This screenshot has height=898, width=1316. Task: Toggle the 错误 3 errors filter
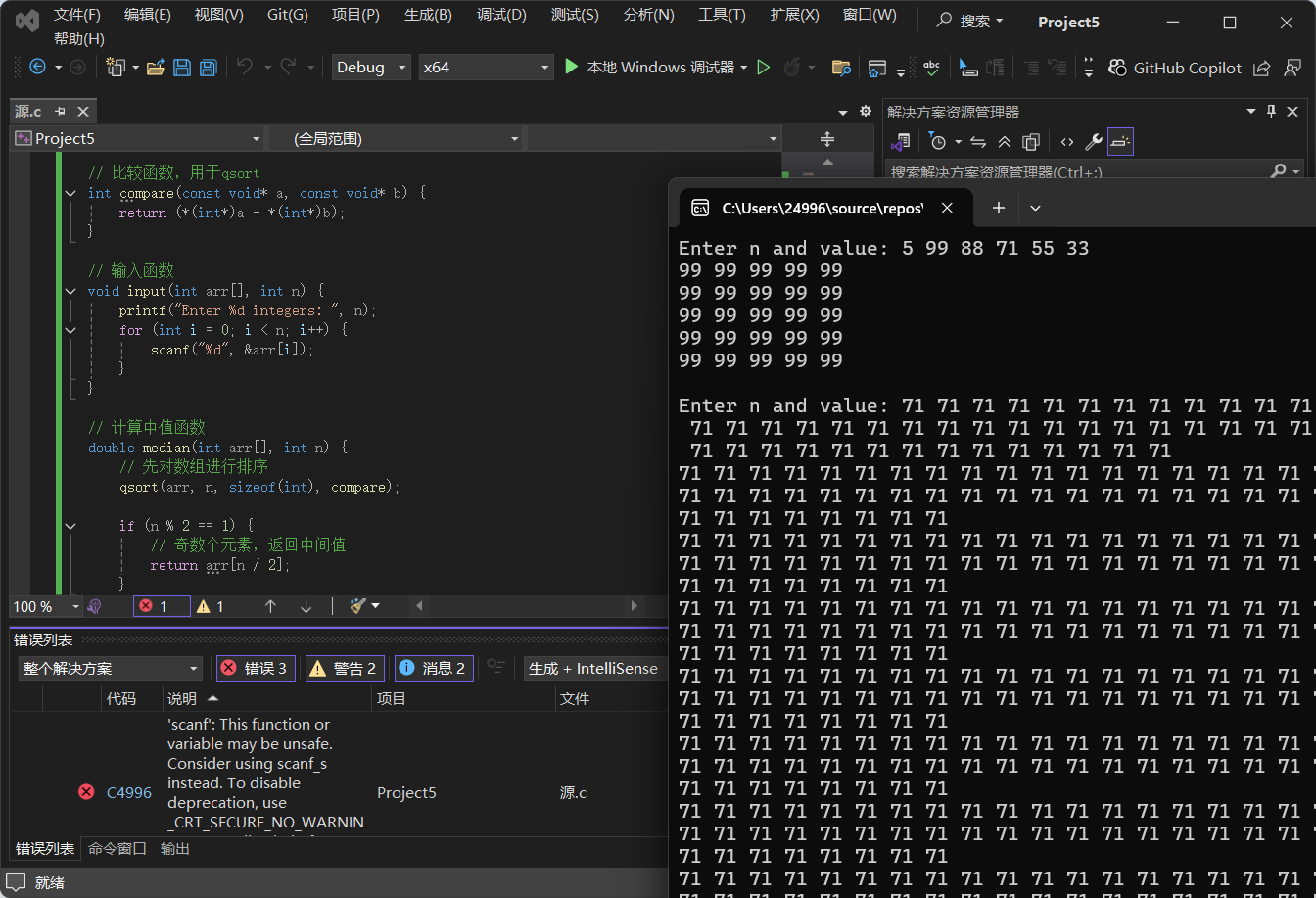coord(255,668)
